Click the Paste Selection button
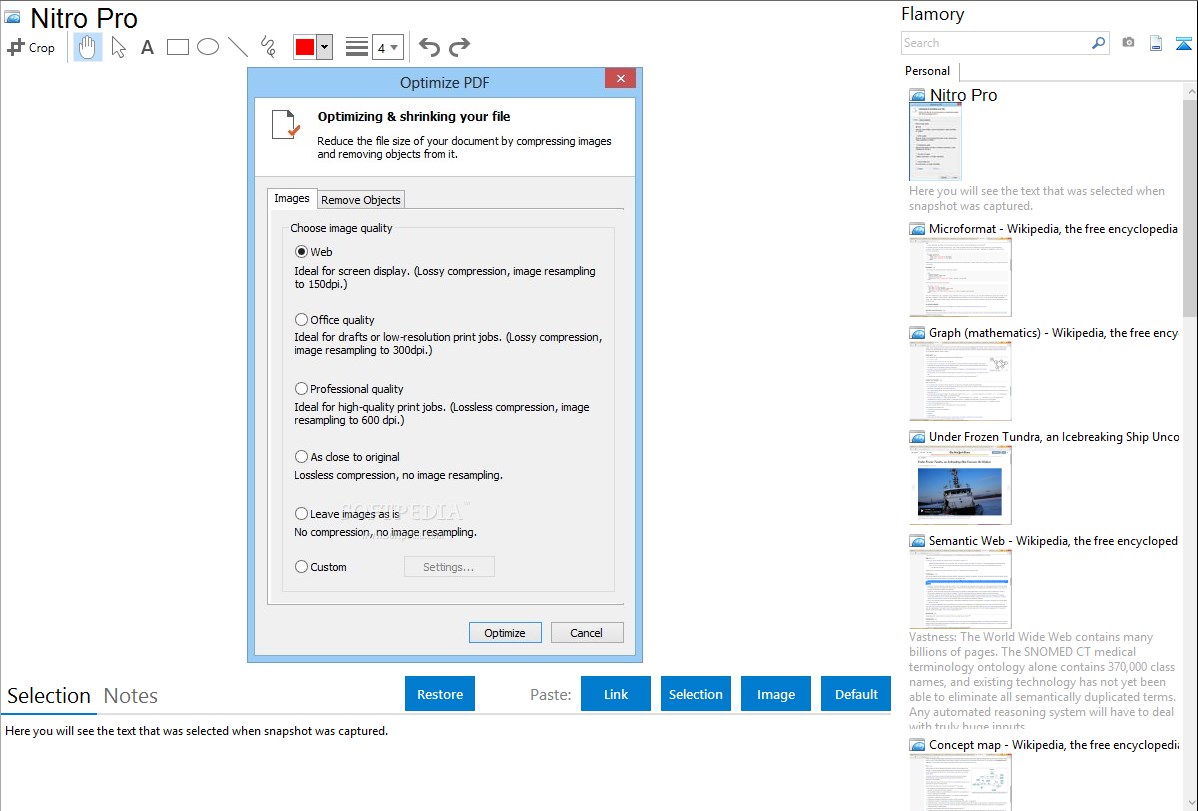The image size is (1198, 811). [x=695, y=694]
